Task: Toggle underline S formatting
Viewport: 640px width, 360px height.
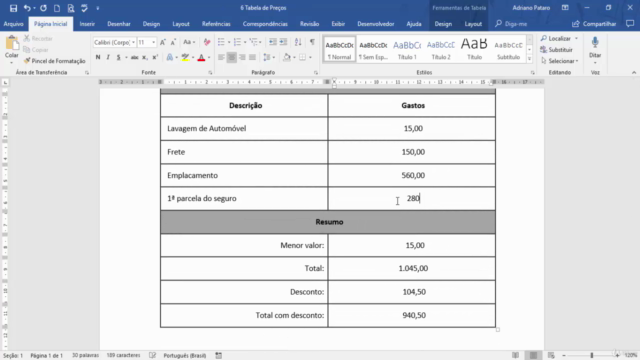Action: (118, 57)
